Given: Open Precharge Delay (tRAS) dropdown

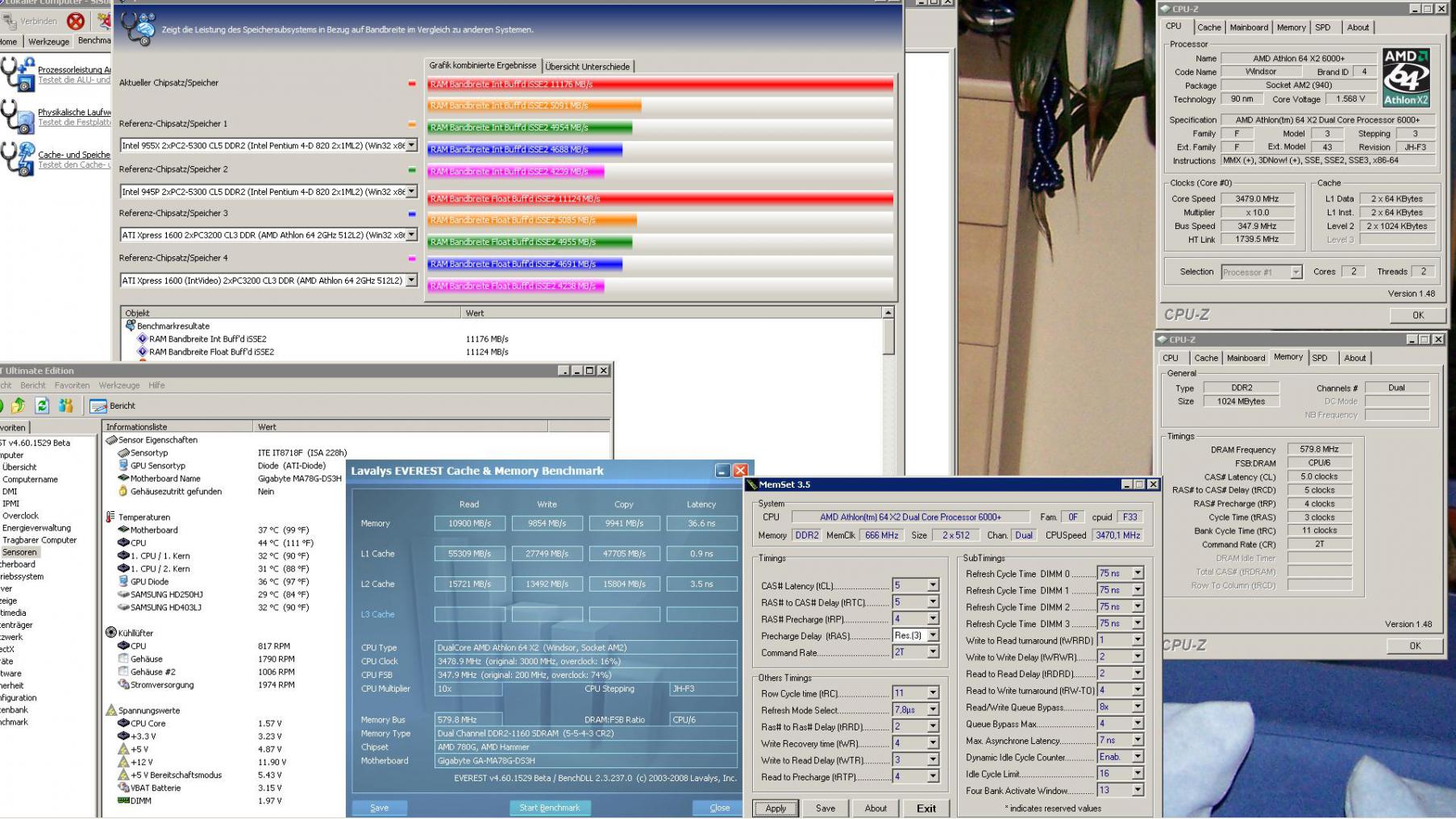Looking at the screenshot, I should (933, 635).
